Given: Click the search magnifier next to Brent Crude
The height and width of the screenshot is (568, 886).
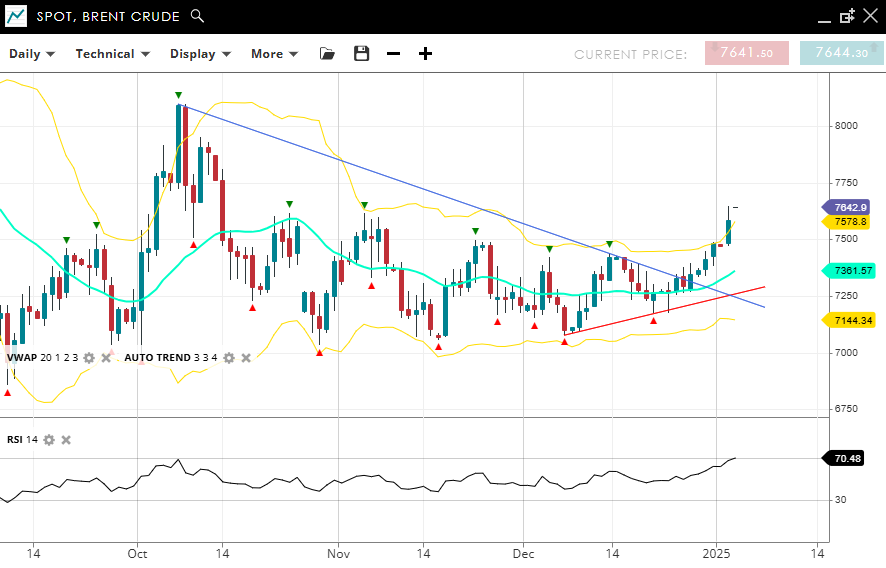Looking at the screenshot, I should coord(198,16).
